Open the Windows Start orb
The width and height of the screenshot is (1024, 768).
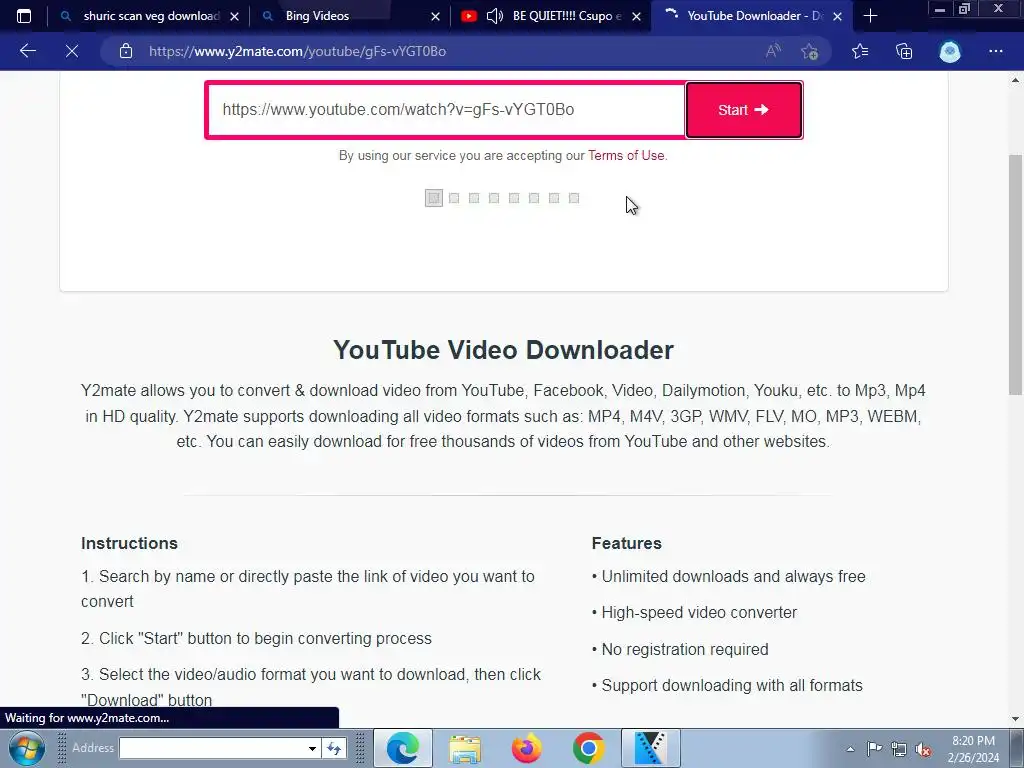coord(27,748)
